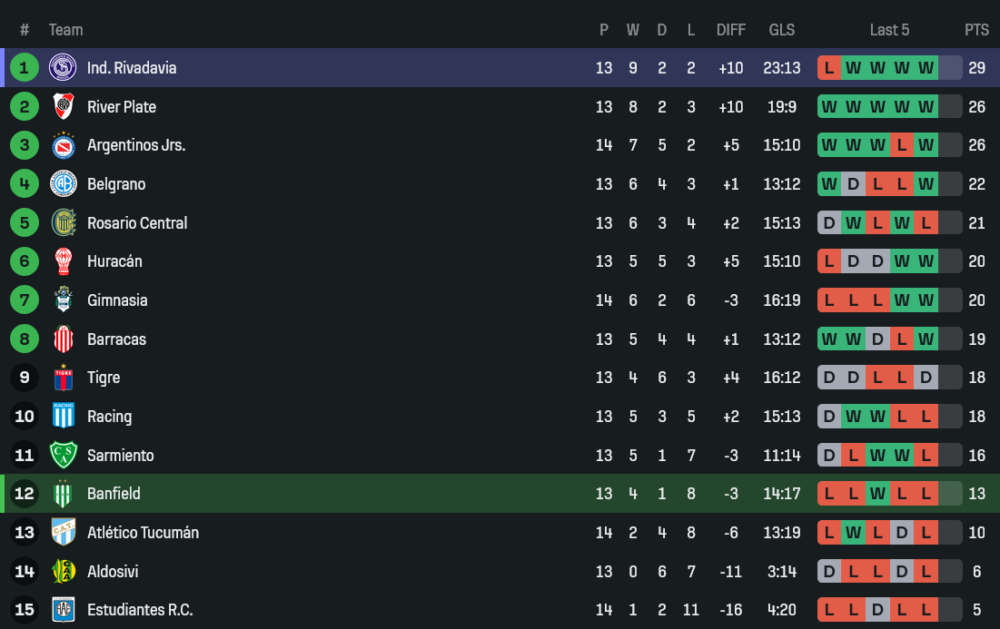
Task: Click River Plate's most recent win result
Action: (x=926, y=107)
